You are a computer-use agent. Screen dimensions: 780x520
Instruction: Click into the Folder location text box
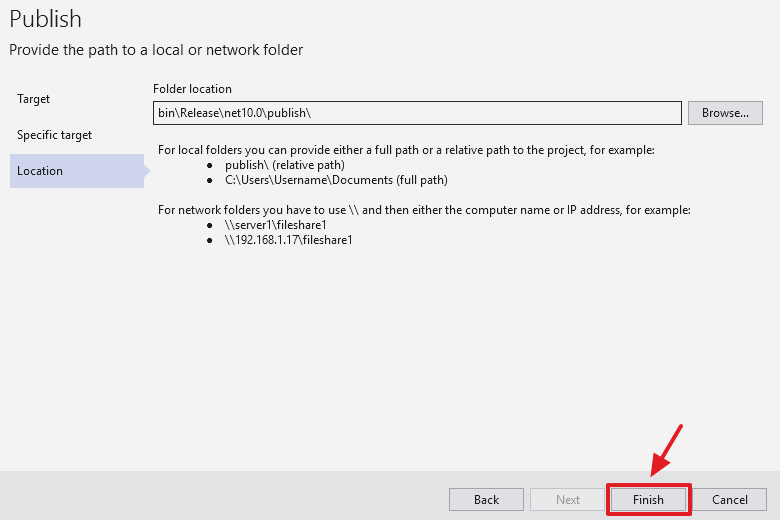(x=417, y=113)
